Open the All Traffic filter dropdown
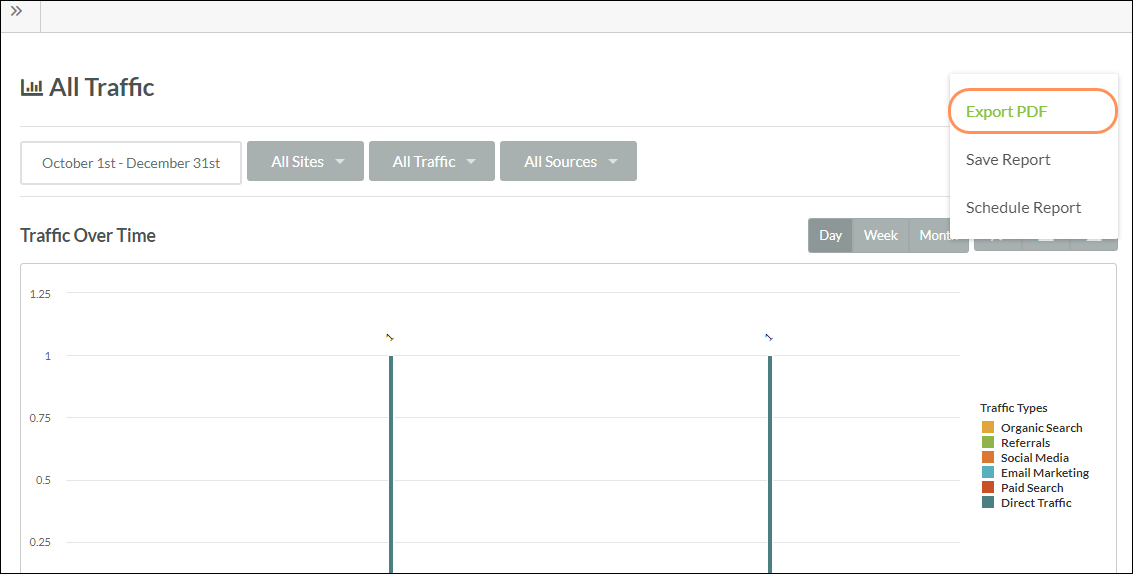Screen dimensions: 1133x574 (432, 161)
